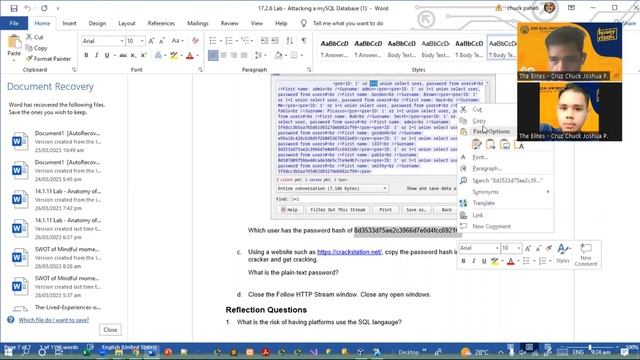Apply the red font color in ribbon
This screenshot has width=640, height=360.
click(190, 56)
